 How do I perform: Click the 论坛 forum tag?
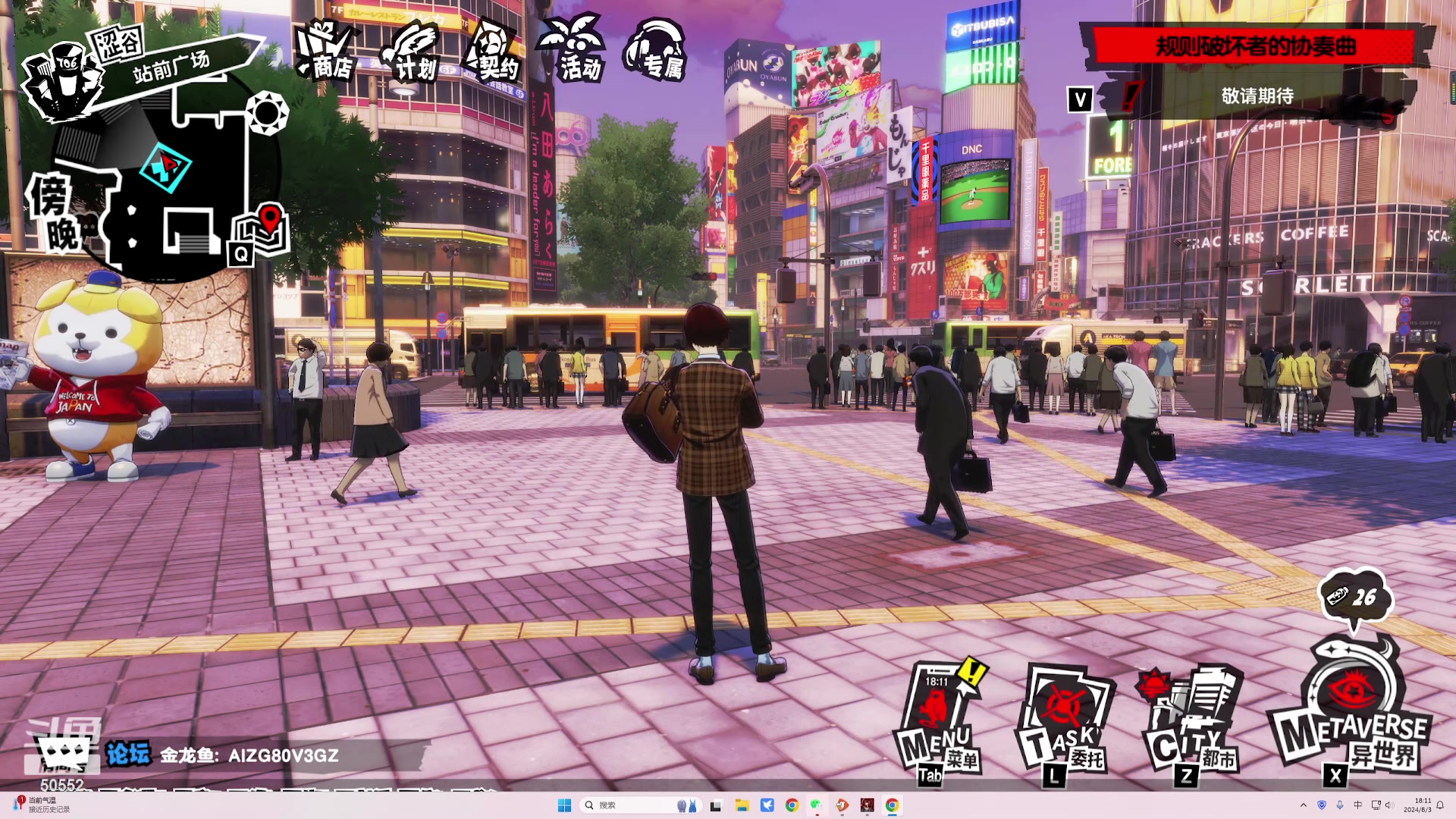[128, 754]
